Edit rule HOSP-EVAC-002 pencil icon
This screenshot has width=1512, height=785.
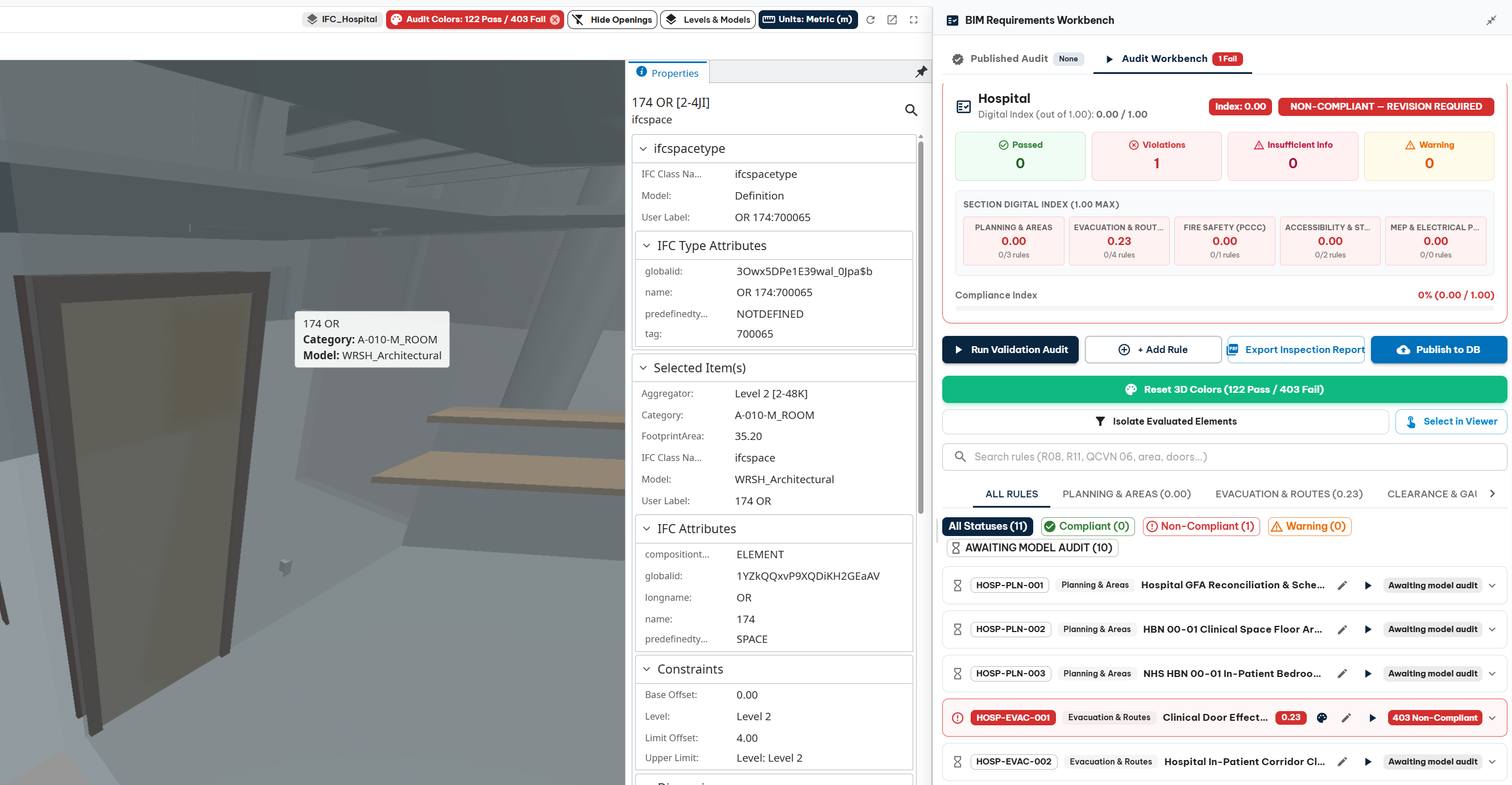click(x=1343, y=762)
